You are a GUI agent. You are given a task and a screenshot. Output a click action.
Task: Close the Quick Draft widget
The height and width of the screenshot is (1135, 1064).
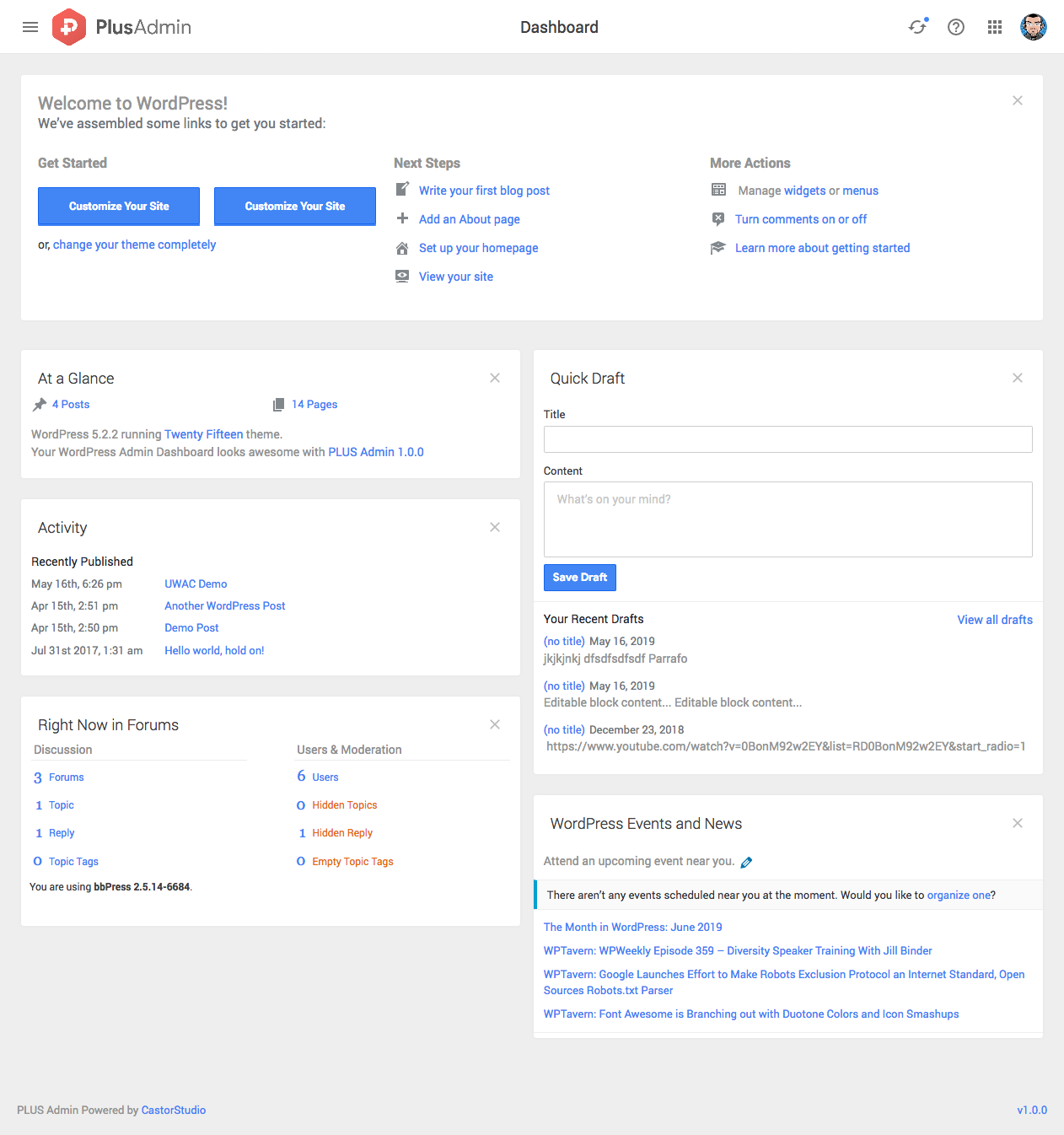pos(1018,378)
